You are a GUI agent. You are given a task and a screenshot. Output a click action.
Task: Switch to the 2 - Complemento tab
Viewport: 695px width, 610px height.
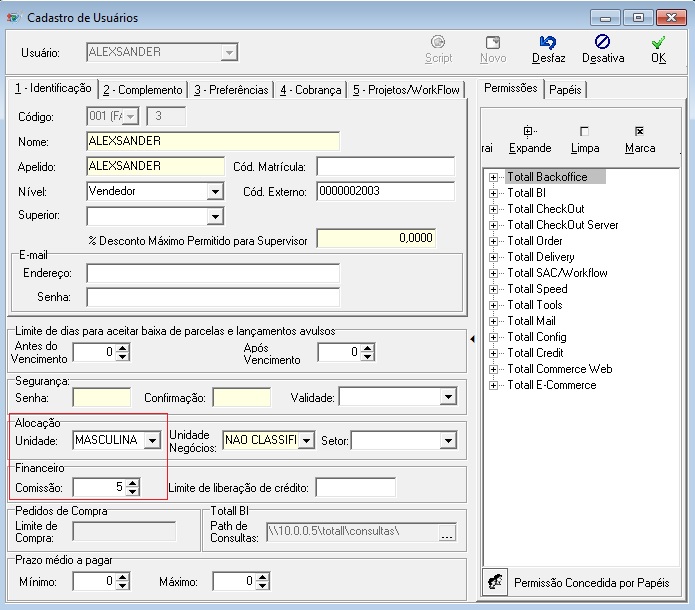(x=143, y=90)
